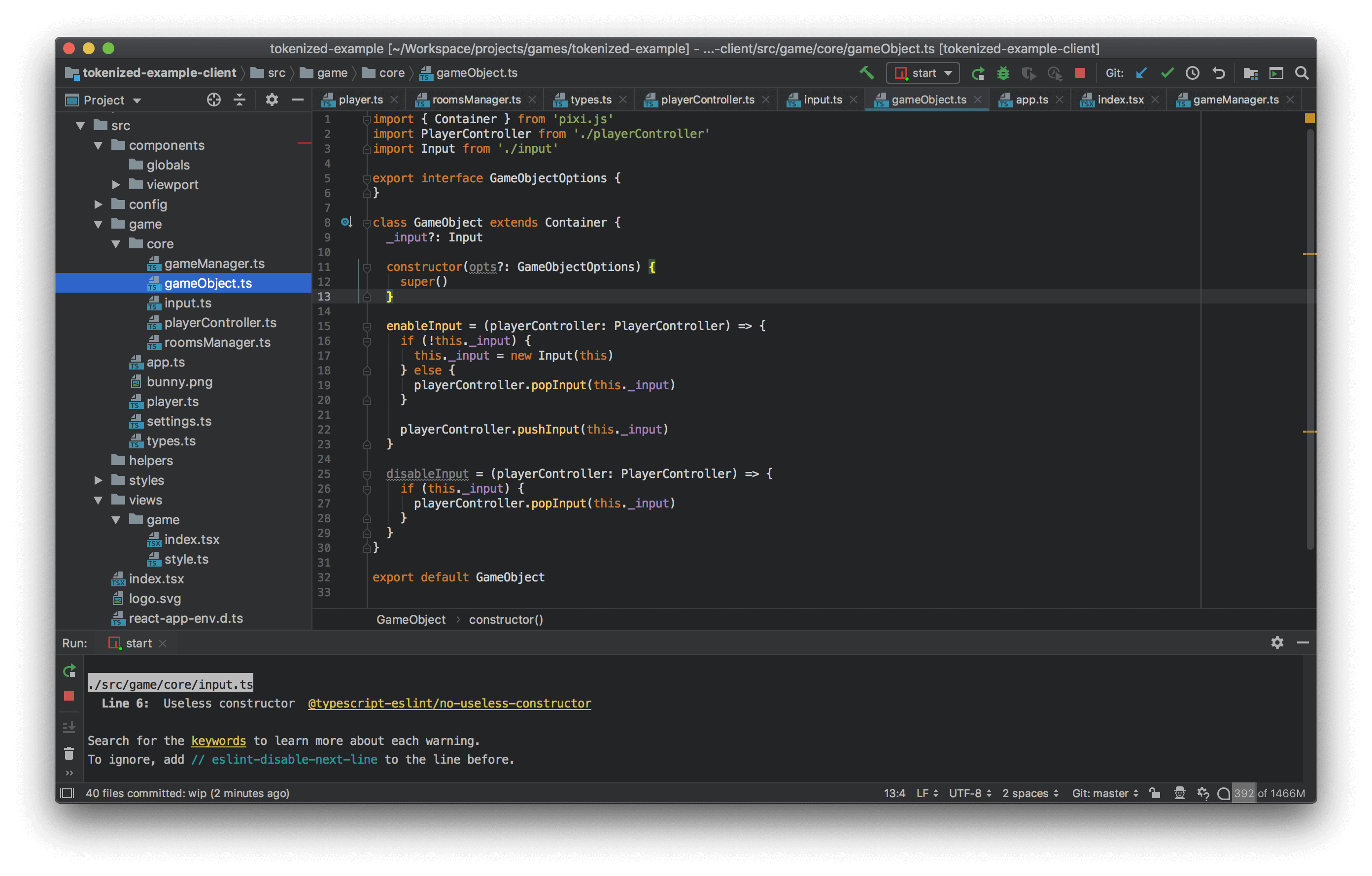Click the keywords link in terminal output
Image resolution: width=1372 pixels, height=876 pixels.
click(x=219, y=741)
